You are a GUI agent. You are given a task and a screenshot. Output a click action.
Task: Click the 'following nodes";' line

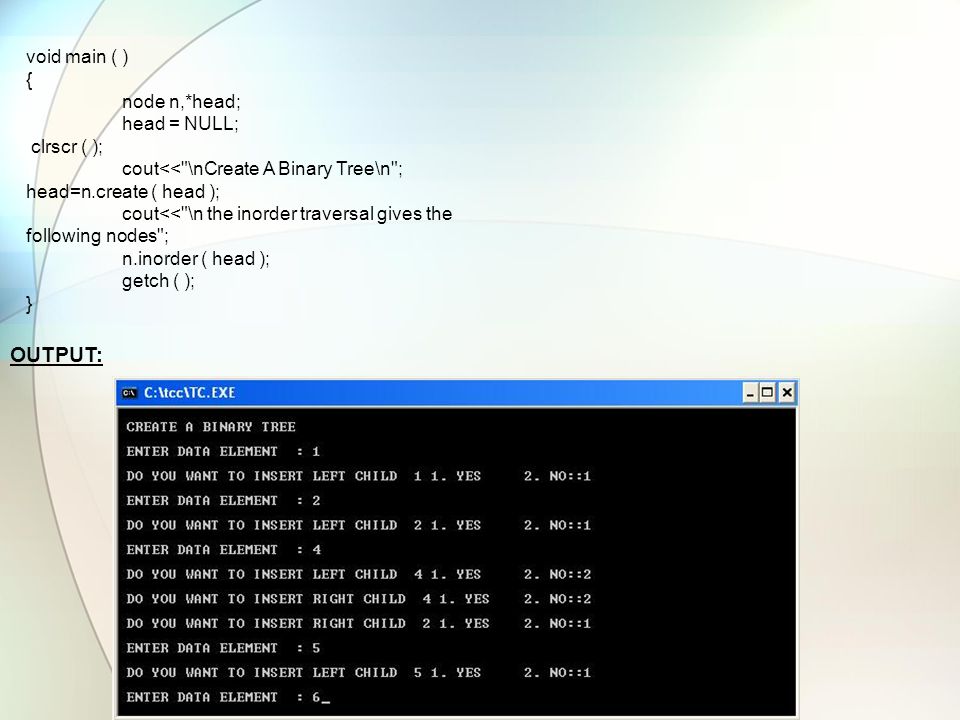click(97, 236)
